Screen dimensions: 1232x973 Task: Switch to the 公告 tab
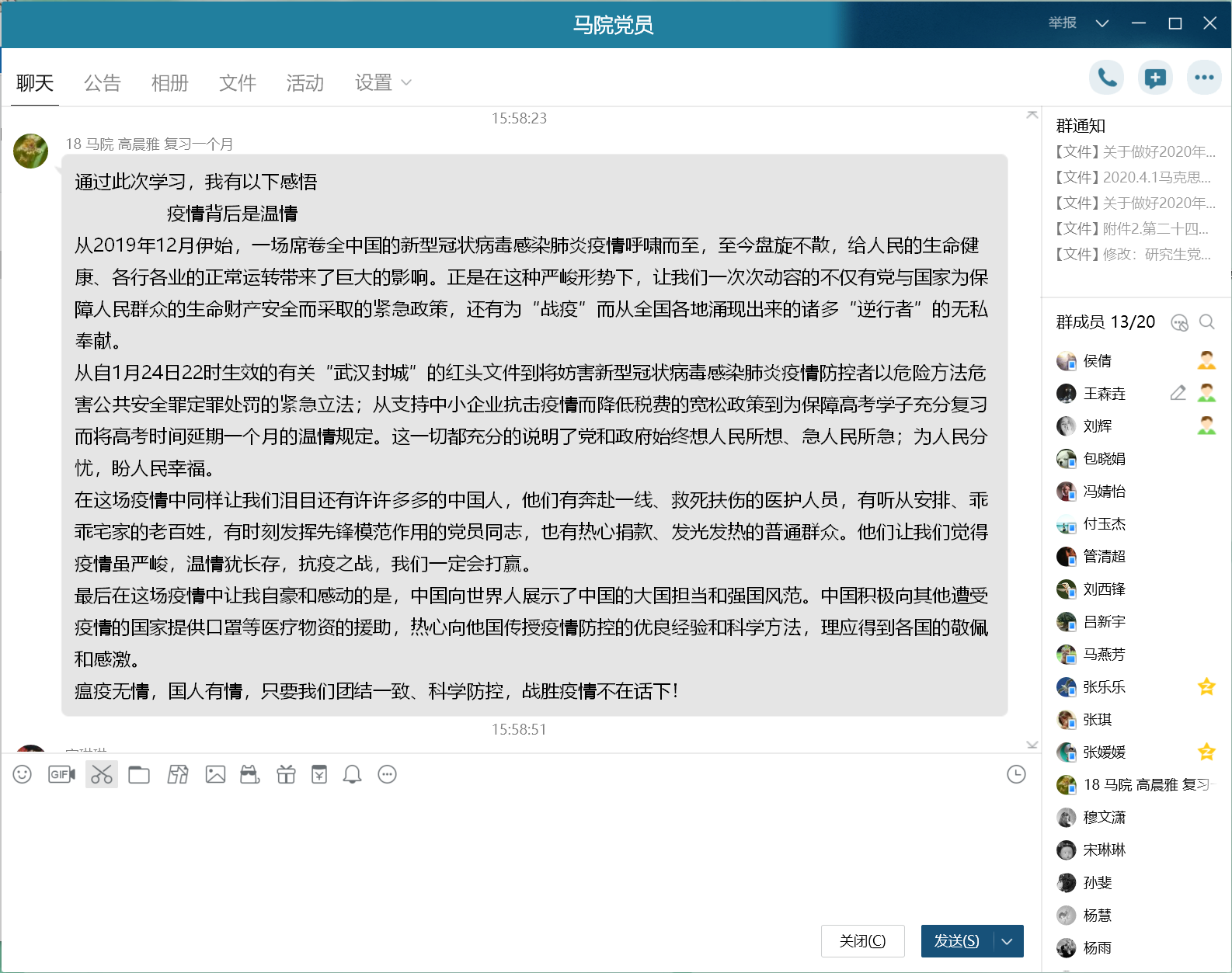pyautogui.click(x=103, y=83)
